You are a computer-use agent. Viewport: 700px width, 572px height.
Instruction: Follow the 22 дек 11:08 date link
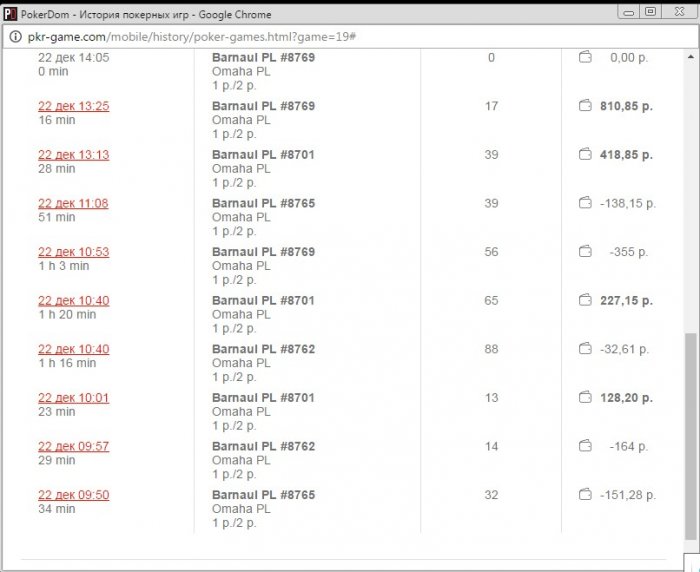pos(73,203)
